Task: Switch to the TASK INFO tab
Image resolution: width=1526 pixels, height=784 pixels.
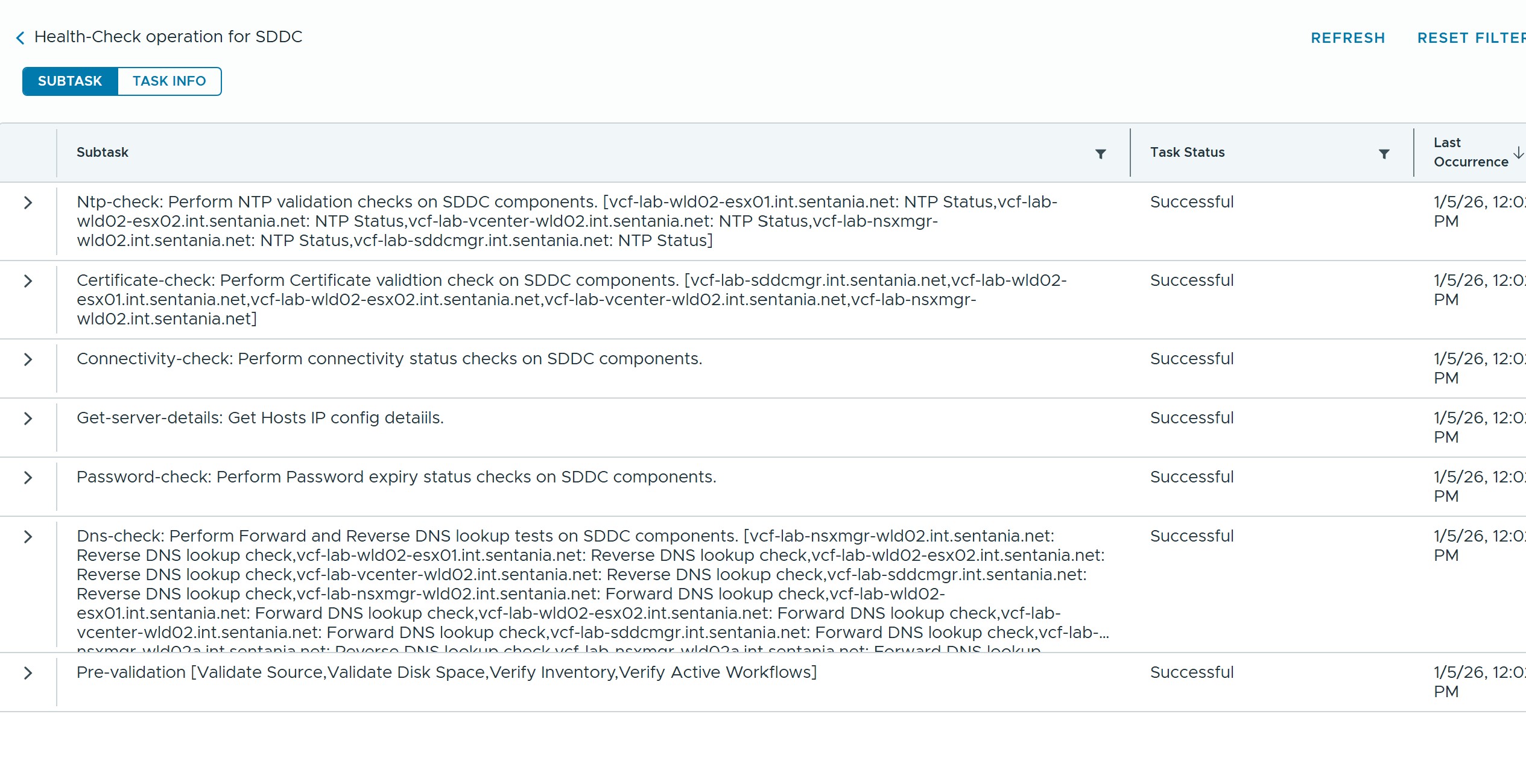Action: 169,81
